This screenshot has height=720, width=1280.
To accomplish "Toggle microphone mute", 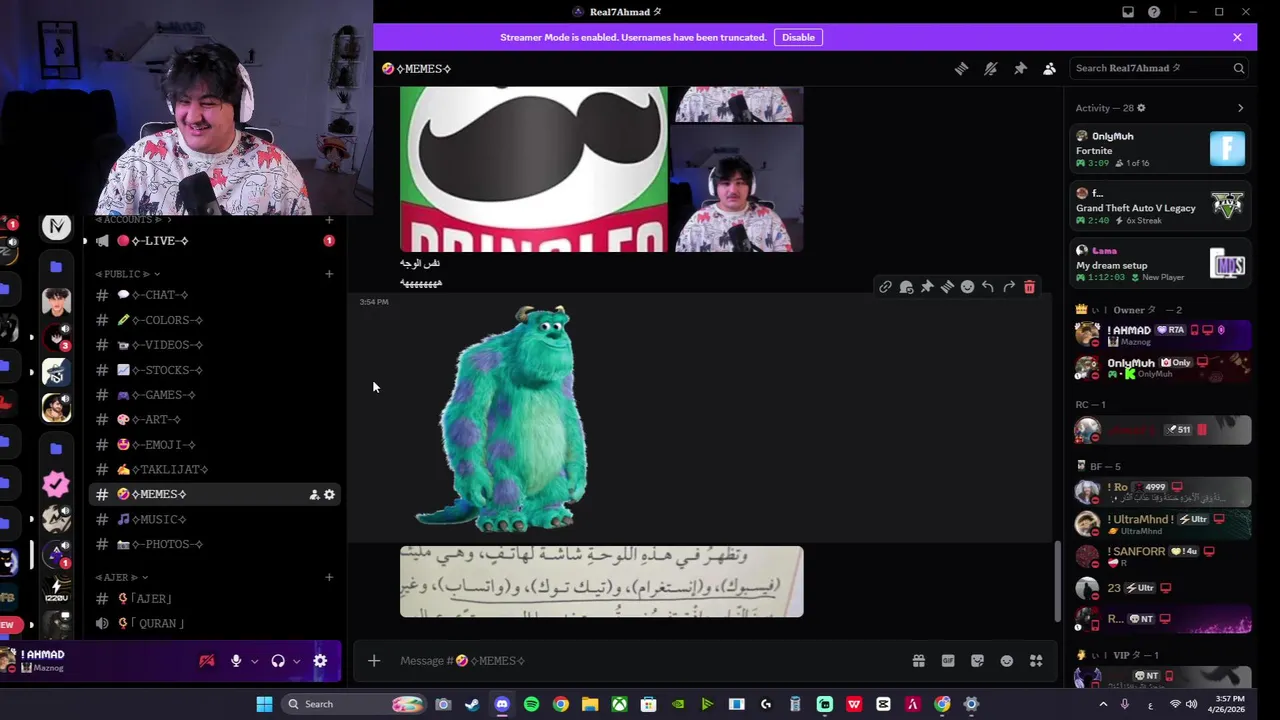I will [236, 661].
